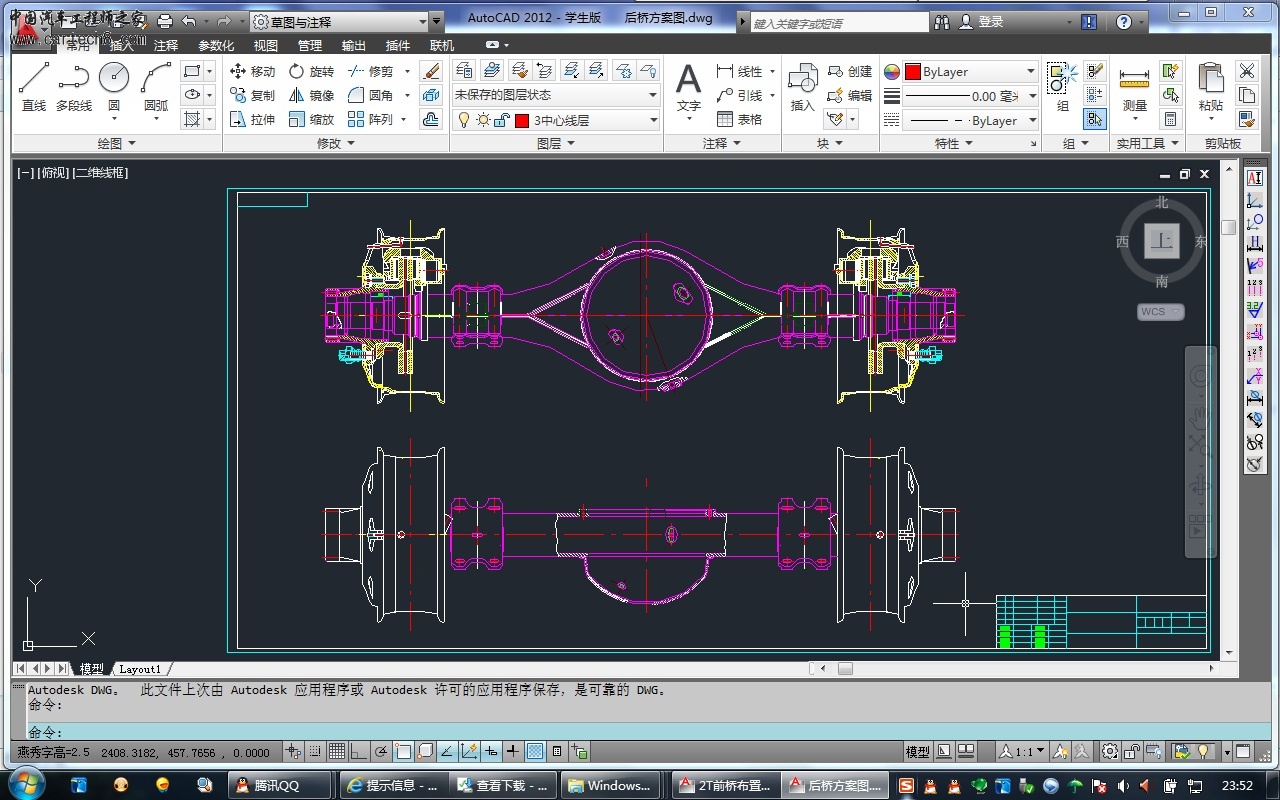Open the 3中心线层 layer dropdown
This screenshot has height=800, width=1280.
[556, 120]
